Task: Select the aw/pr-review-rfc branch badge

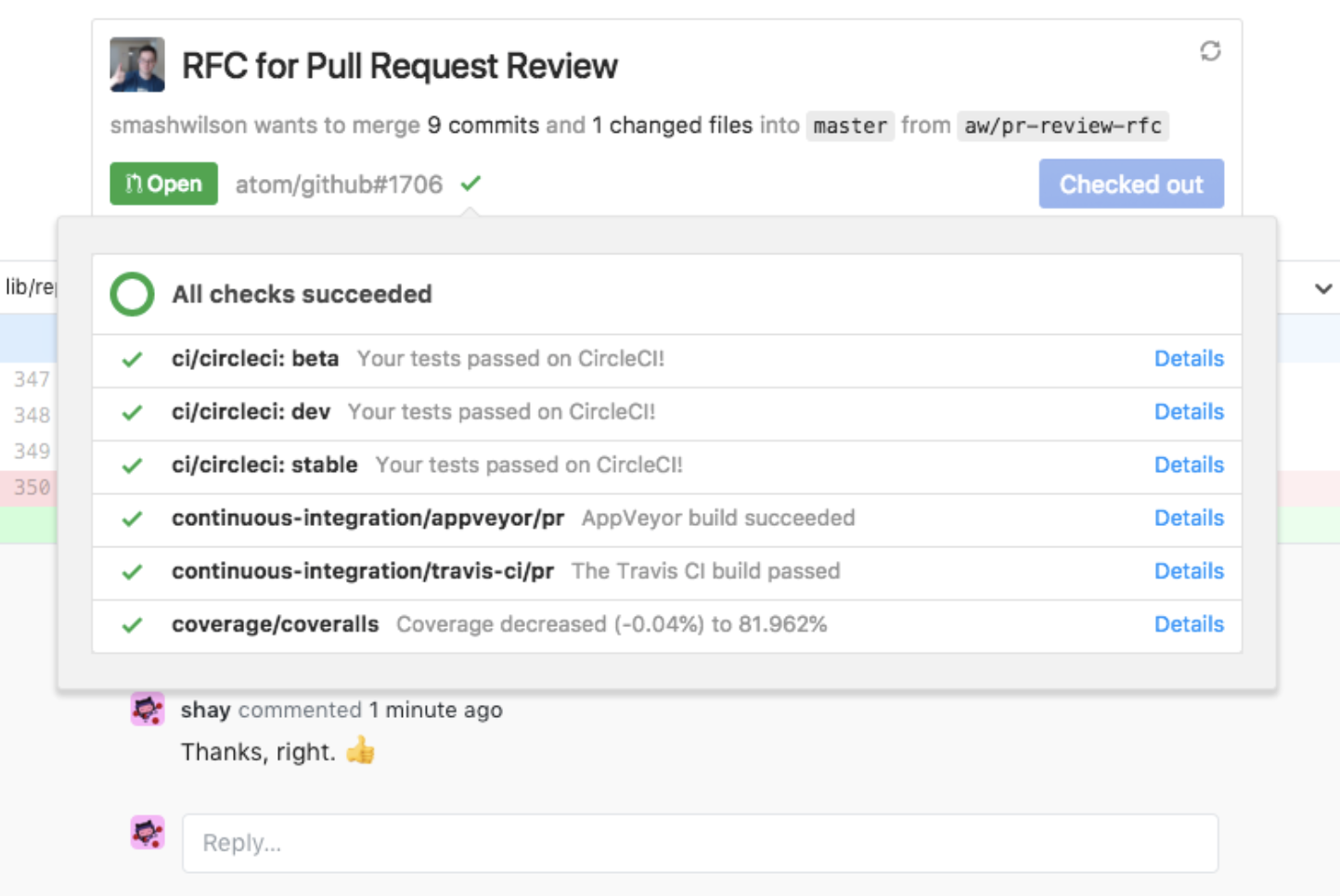Action: 1062,125
